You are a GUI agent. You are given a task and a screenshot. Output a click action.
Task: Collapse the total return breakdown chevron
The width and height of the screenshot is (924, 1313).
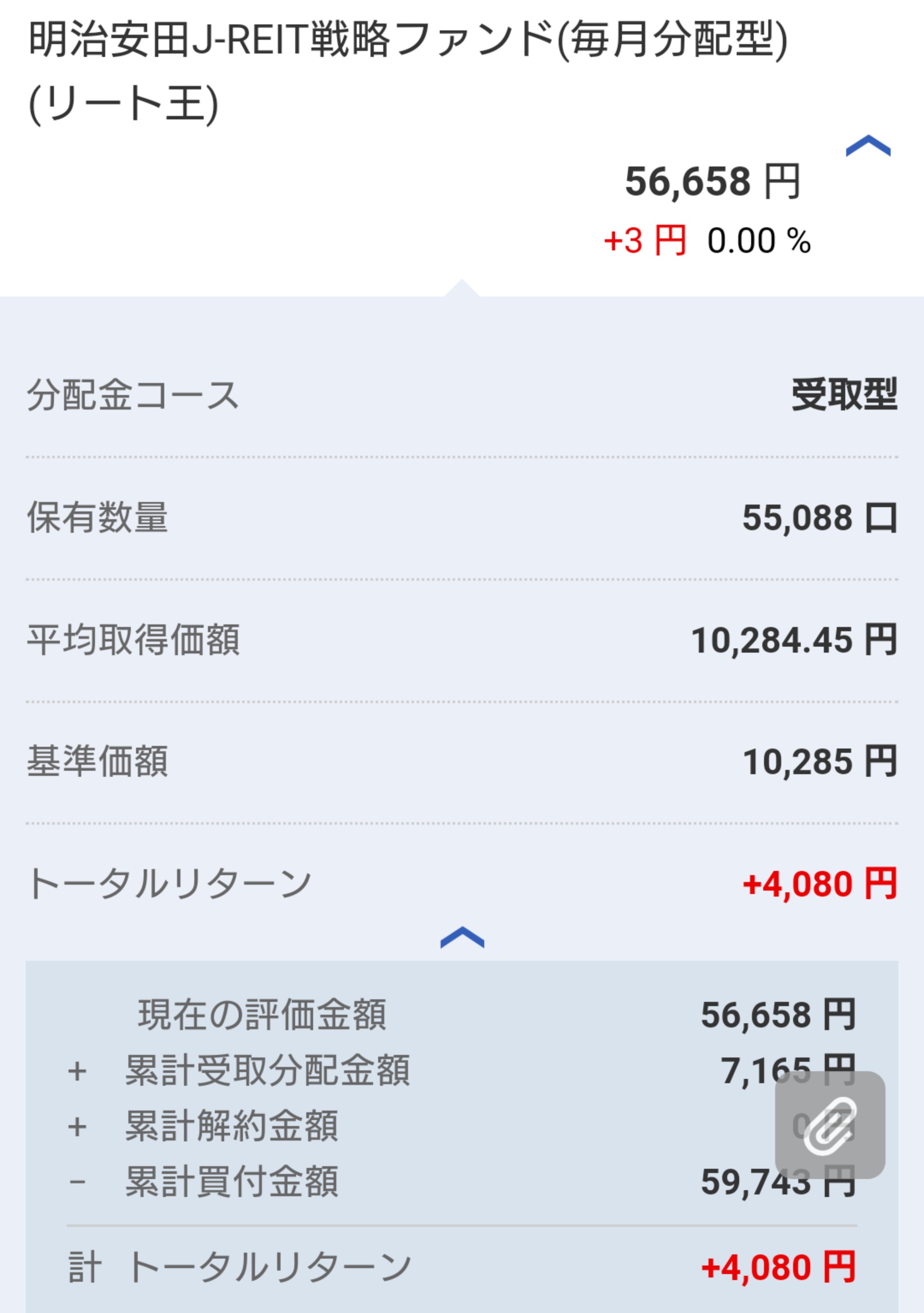click(x=462, y=938)
